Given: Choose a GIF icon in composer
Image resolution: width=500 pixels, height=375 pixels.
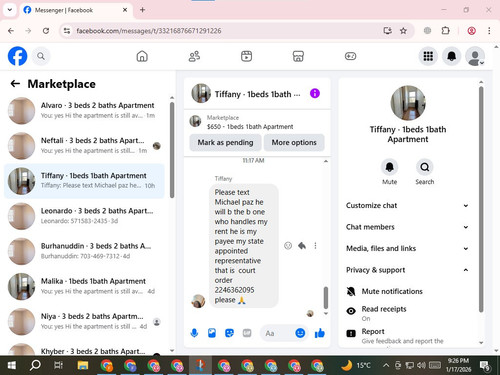Looking at the screenshot, I should tap(247, 333).
